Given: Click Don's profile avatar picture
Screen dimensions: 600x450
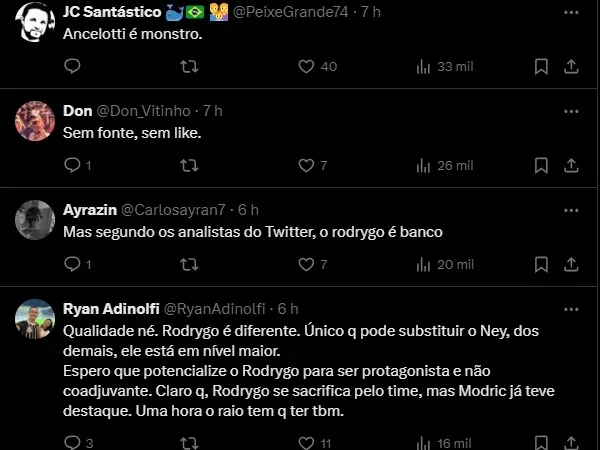Looking at the screenshot, I should click(x=35, y=121).
